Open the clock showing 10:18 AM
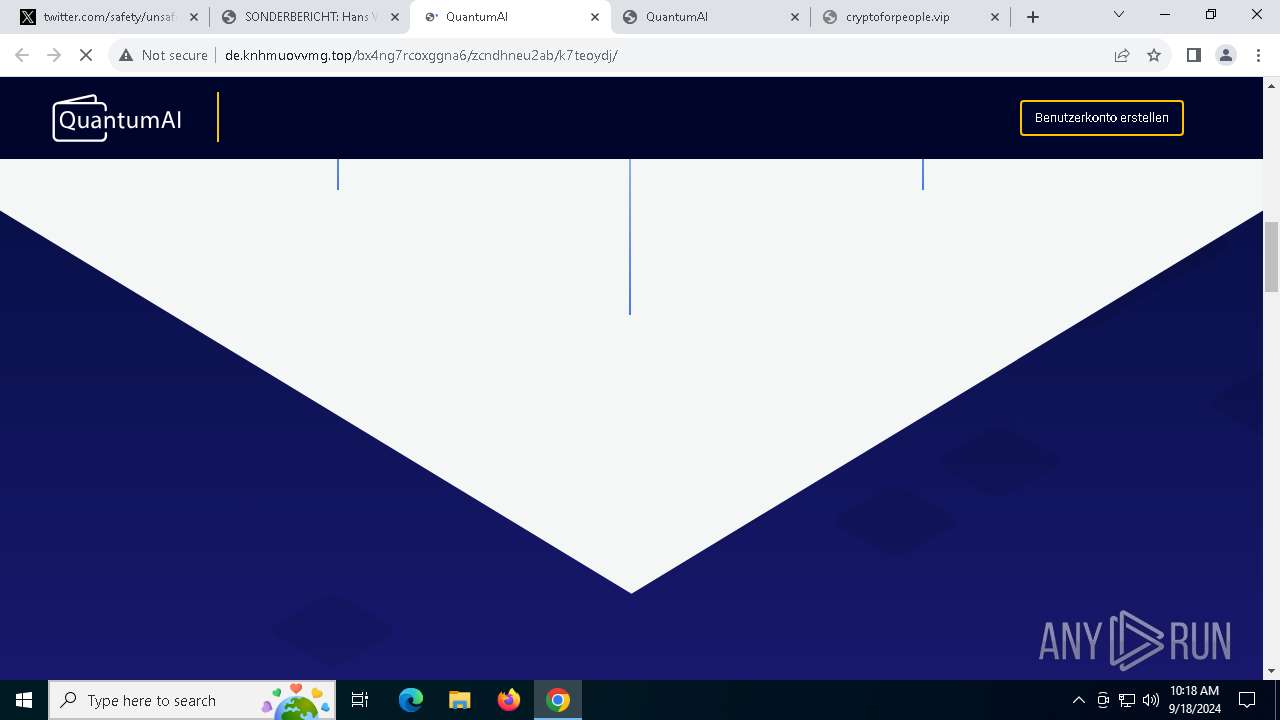This screenshot has height=720, width=1280. 1195,700
